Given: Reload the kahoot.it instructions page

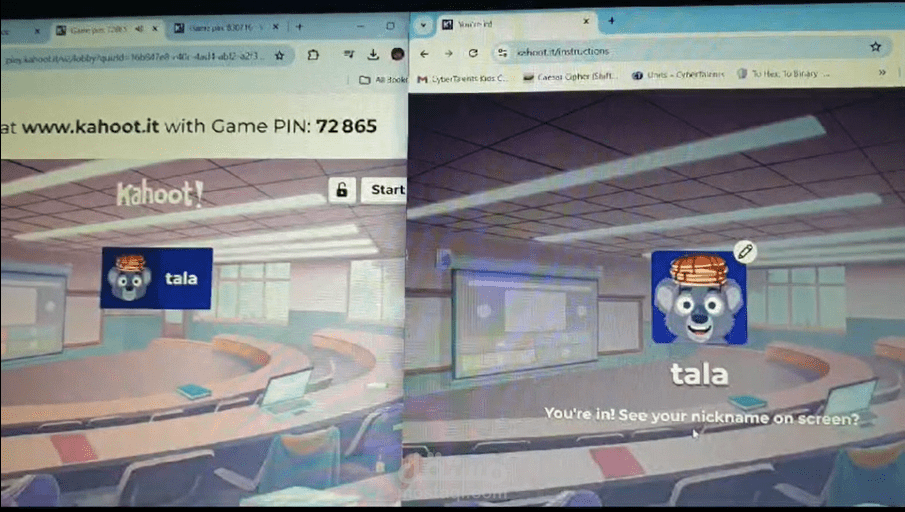Looking at the screenshot, I should point(473,53).
